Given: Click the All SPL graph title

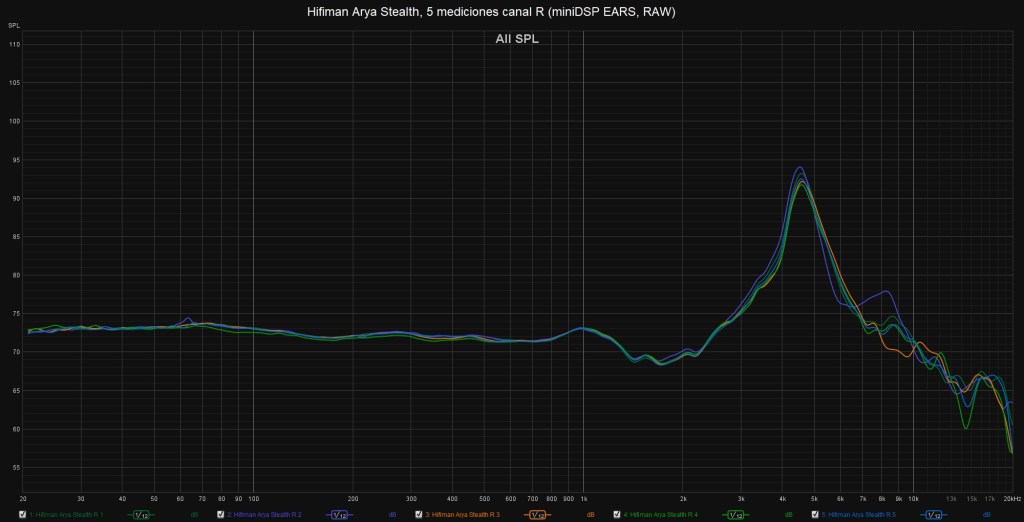Looking at the screenshot, I should point(517,40).
